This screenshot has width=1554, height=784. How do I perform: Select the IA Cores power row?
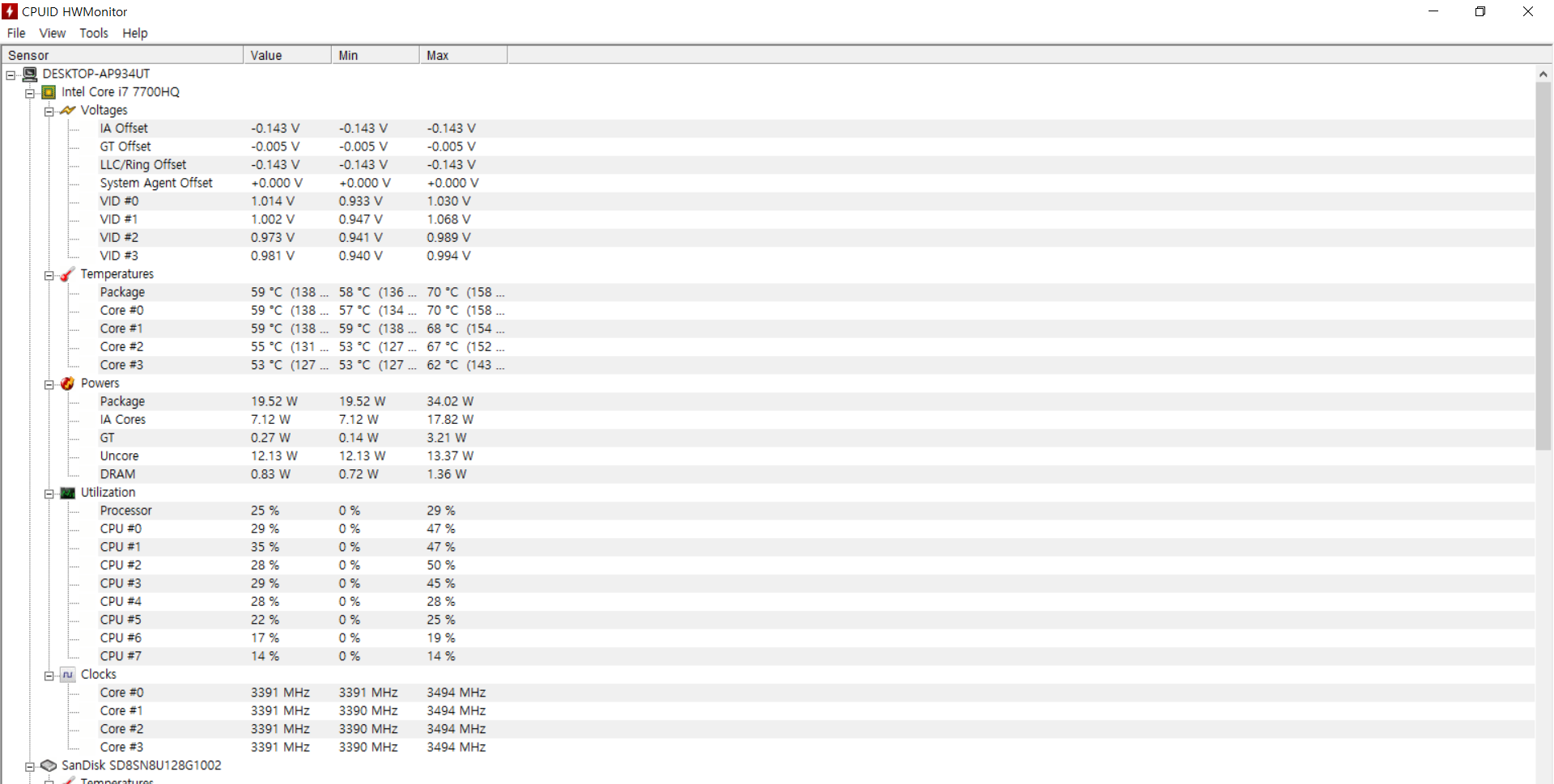[816, 420]
